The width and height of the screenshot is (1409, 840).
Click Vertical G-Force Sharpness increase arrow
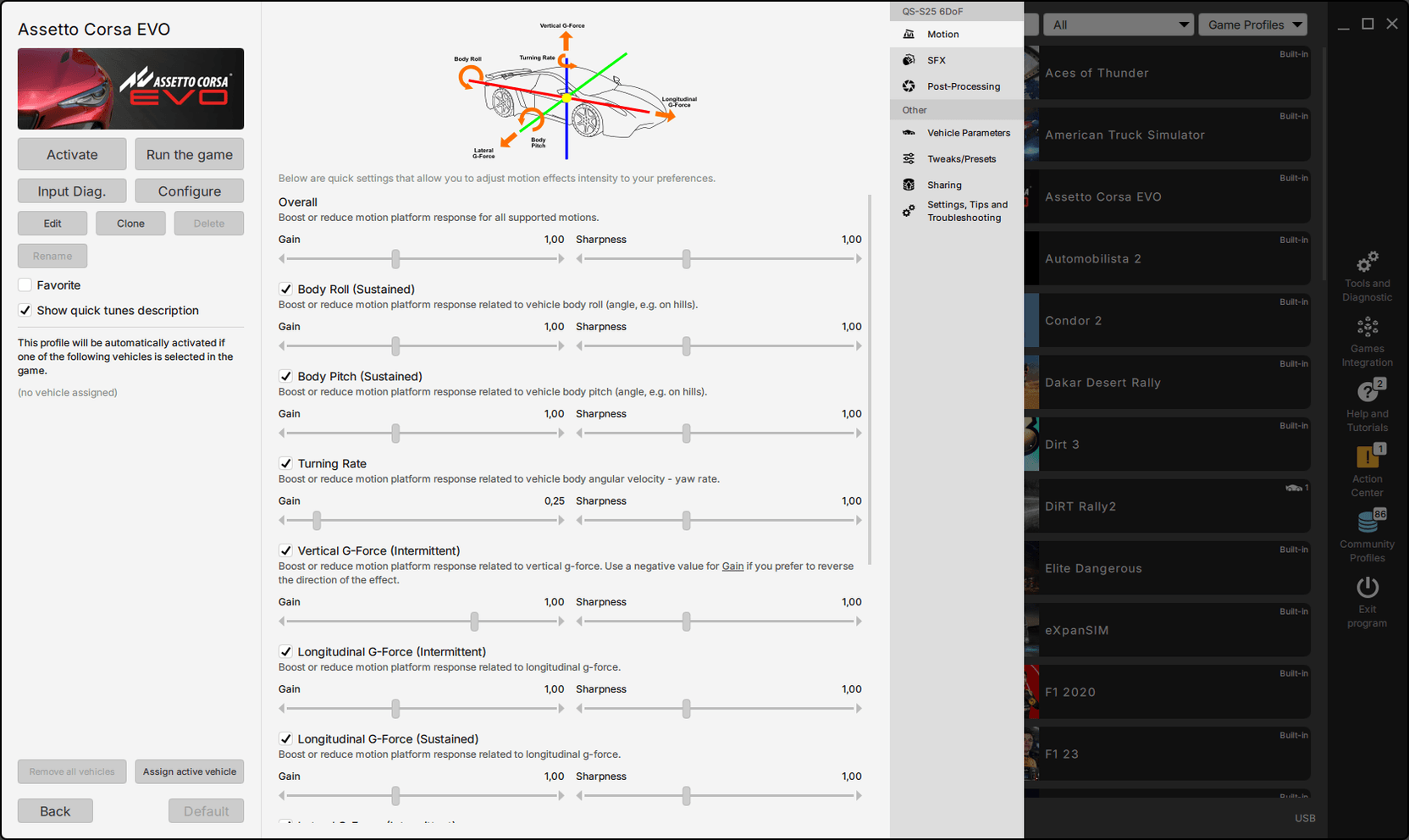click(x=859, y=622)
